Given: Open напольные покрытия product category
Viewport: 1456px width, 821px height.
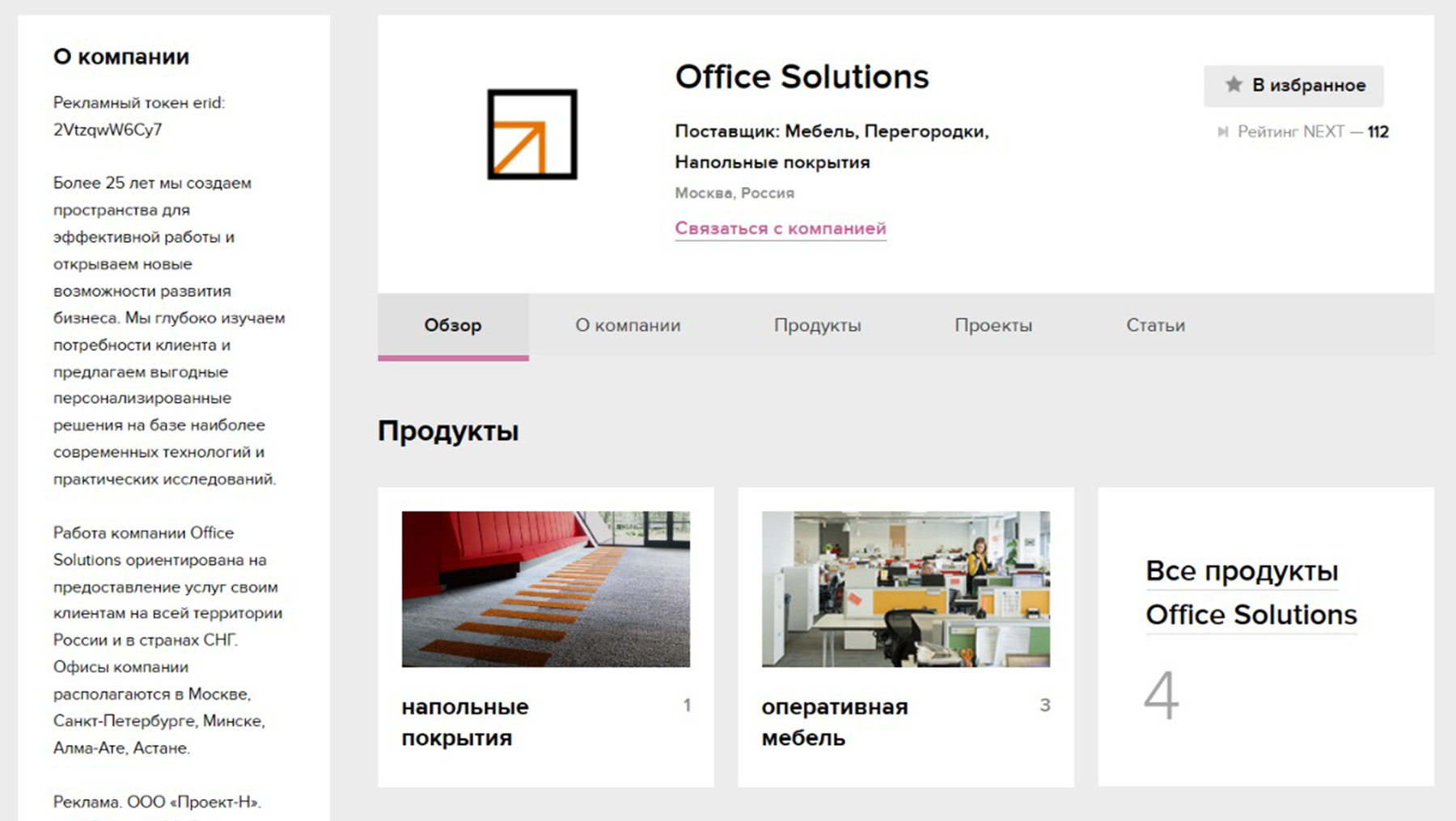Looking at the screenshot, I should coord(465,722).
